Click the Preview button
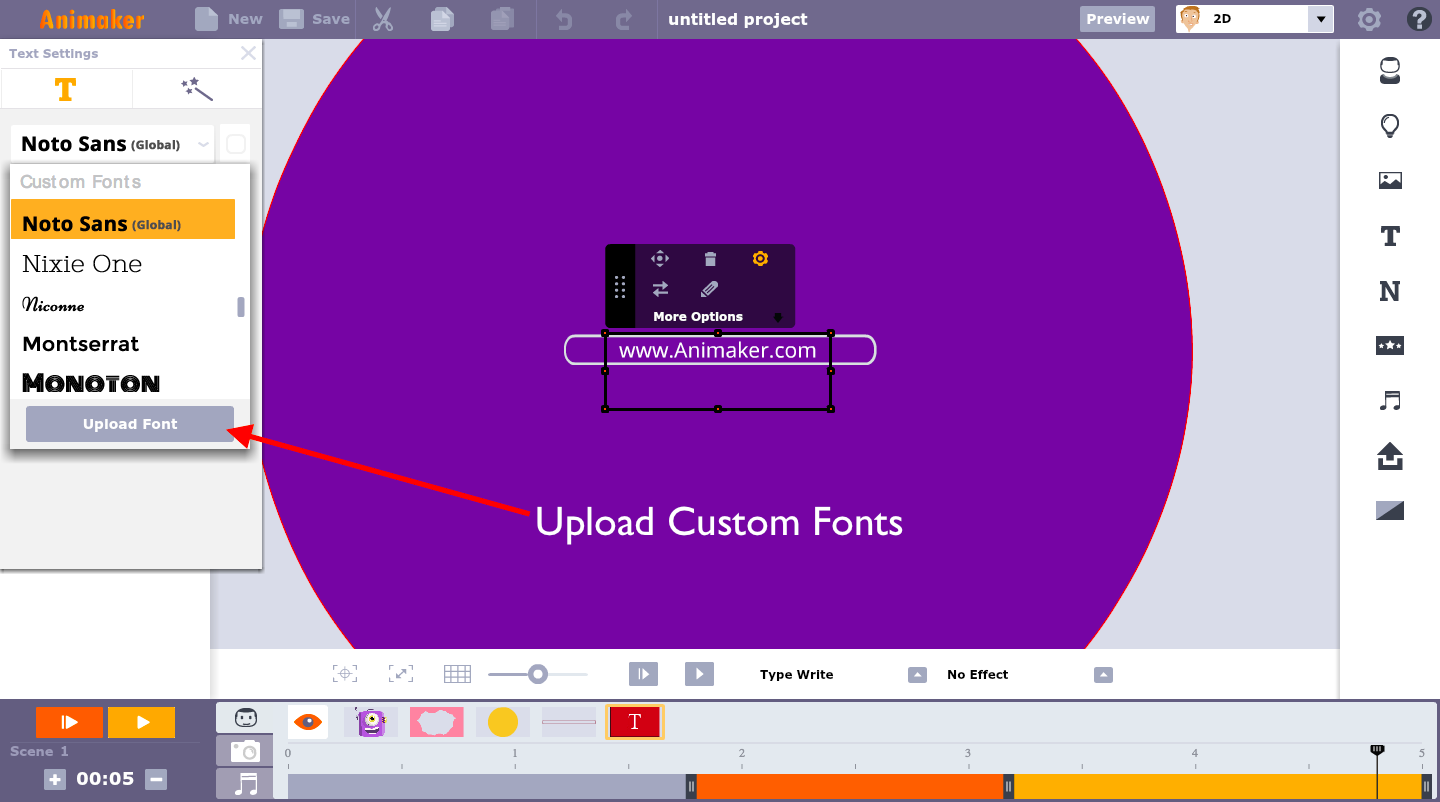 click(x=1117, y=19)
